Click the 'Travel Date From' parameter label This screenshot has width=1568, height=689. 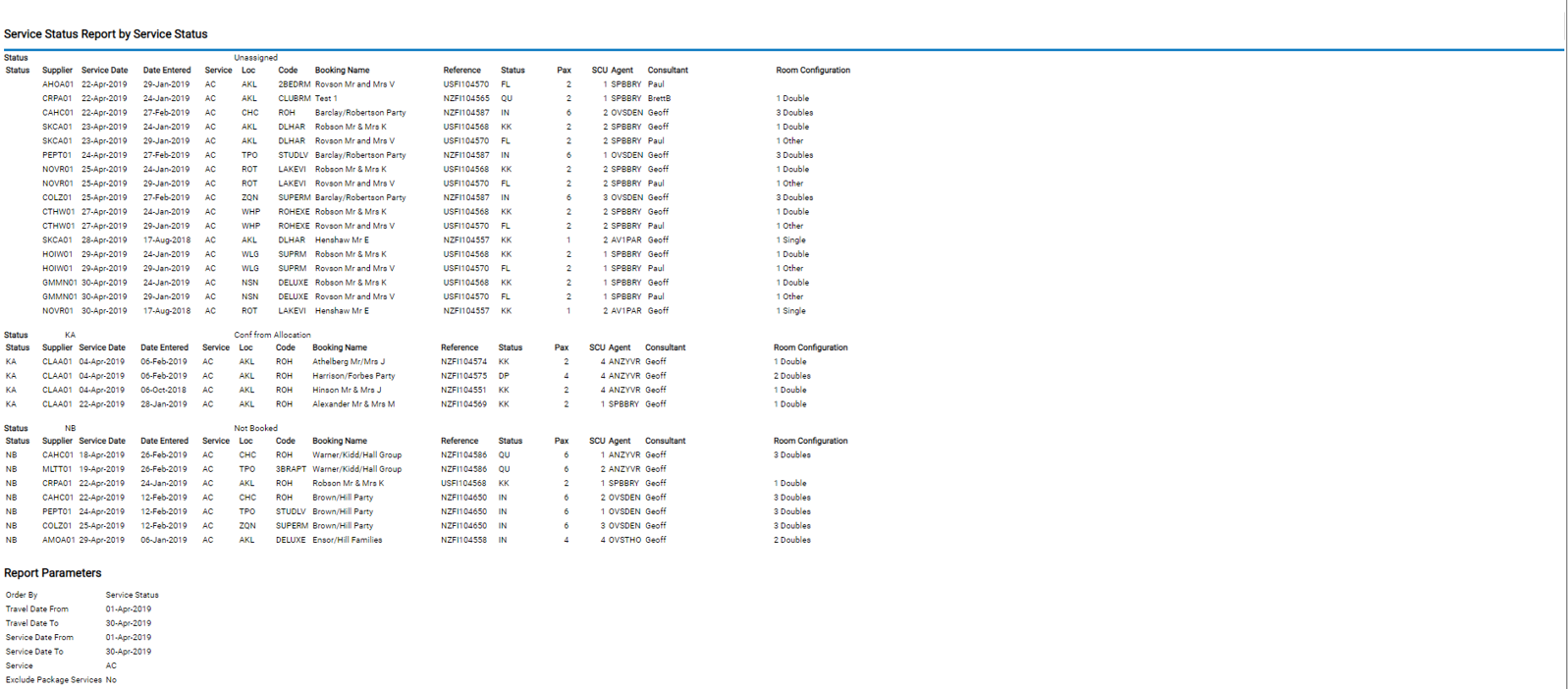pos(37,609)
